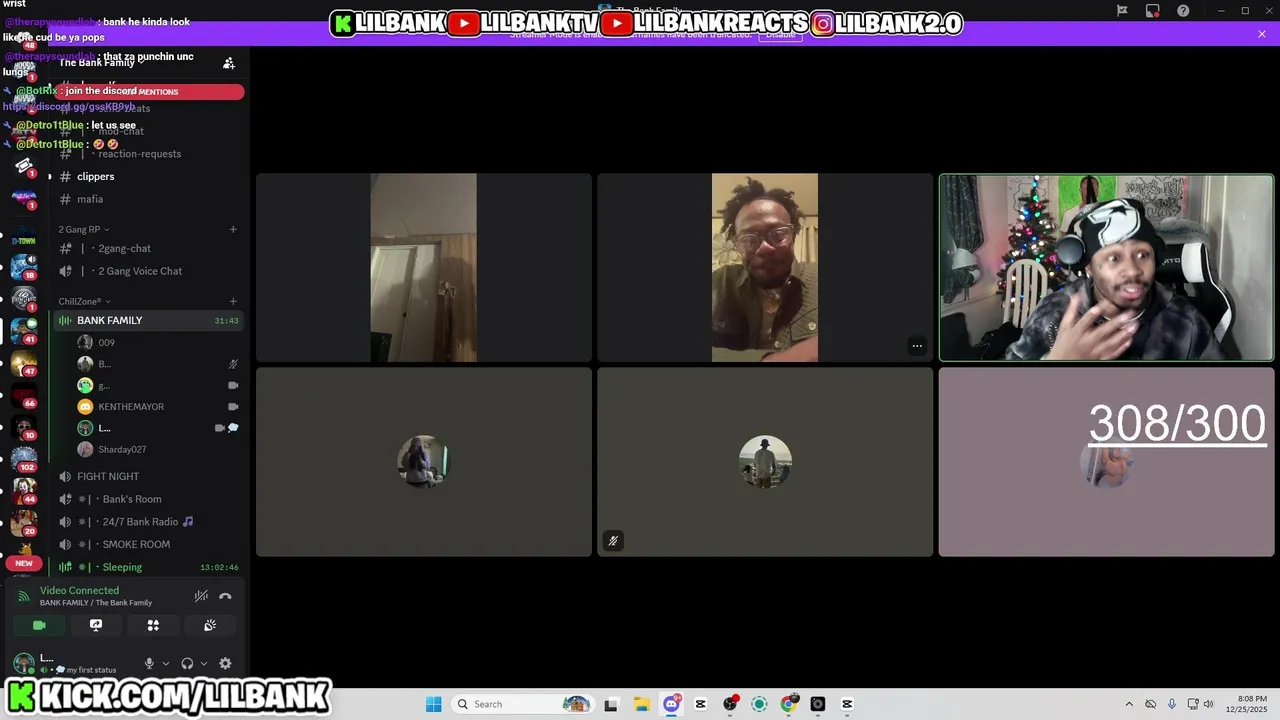1280x720 pixels.
Task: Open the D-TOWN server icon
Action: [24, 235]
